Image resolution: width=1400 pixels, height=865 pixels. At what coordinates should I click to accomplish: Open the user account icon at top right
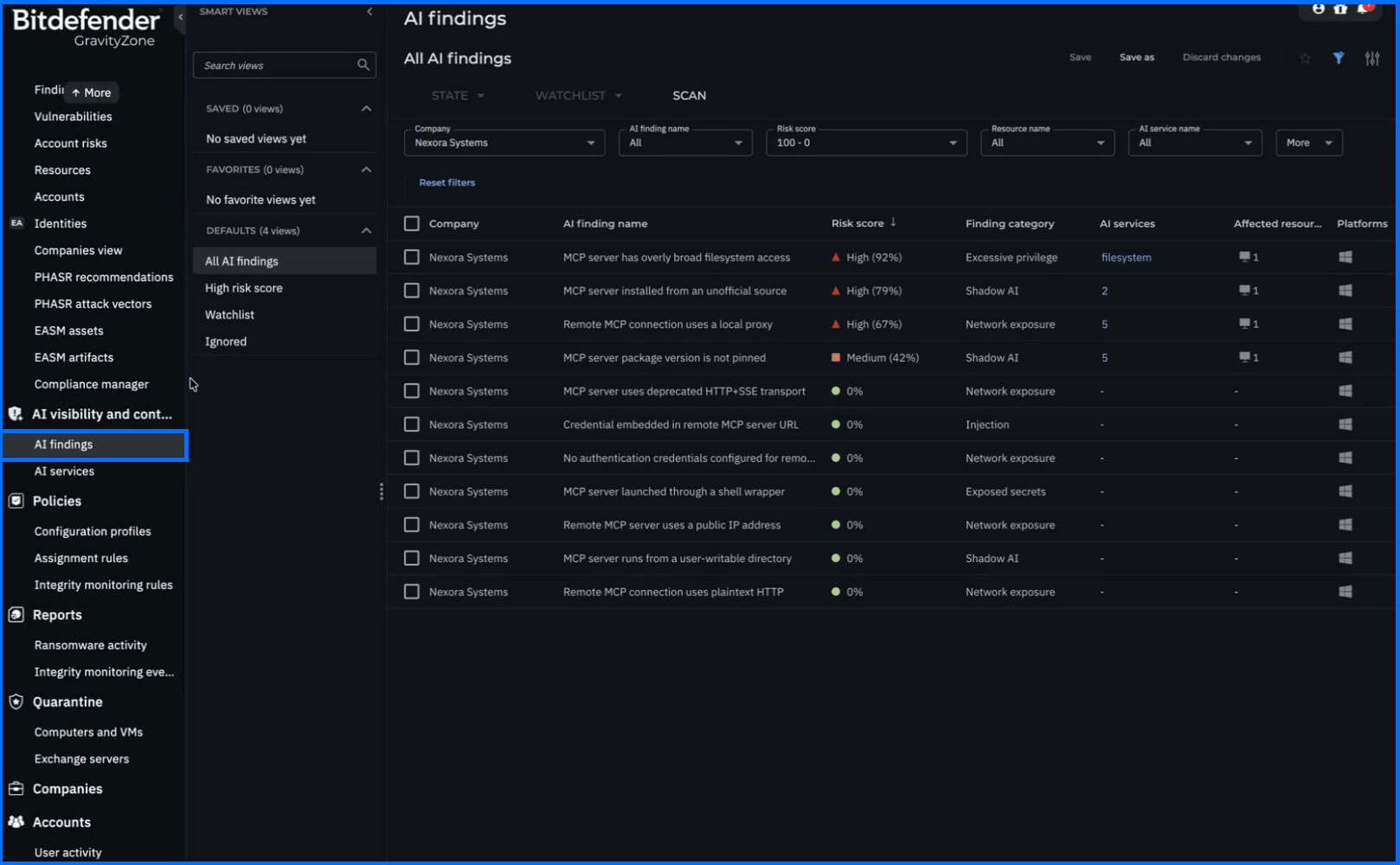[1318, 9]
